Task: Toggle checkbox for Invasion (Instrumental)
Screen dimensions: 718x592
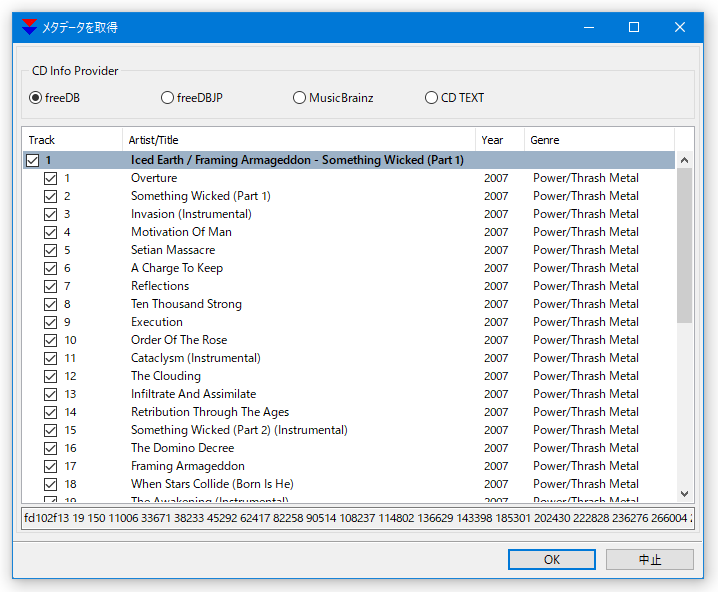Action: pos(50,214)
